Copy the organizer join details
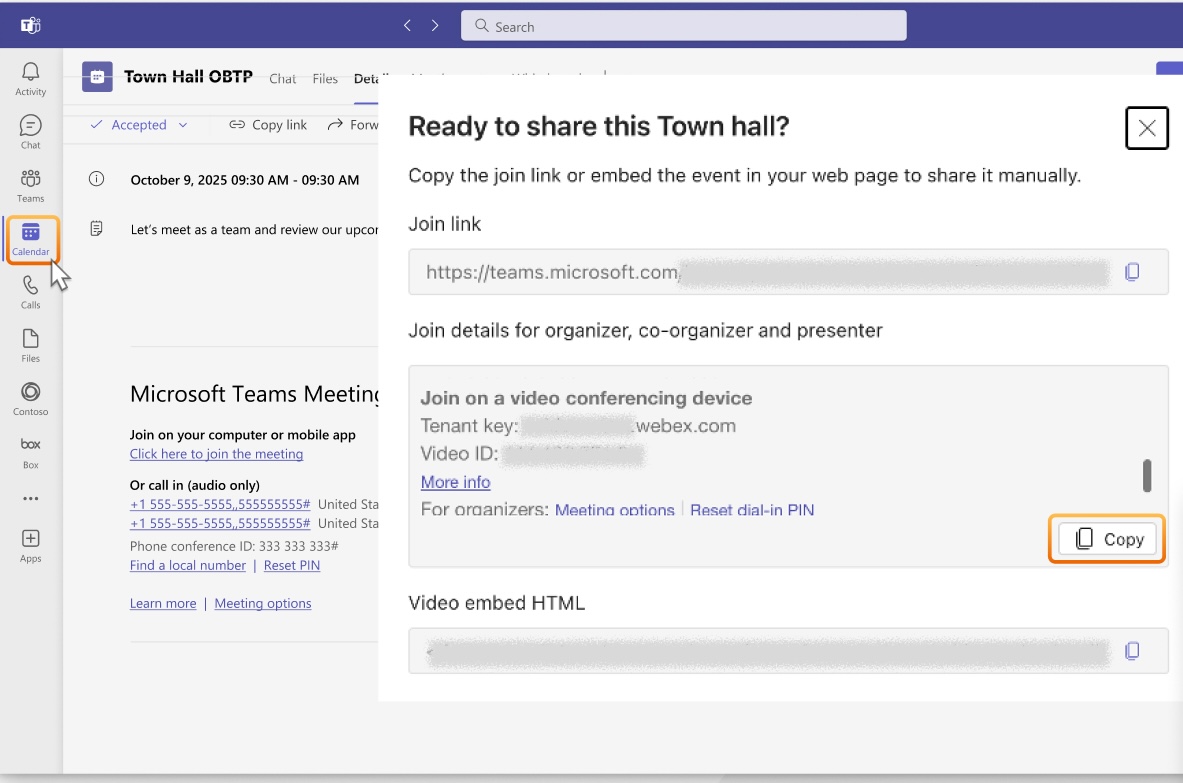Image resolution: width=1183 pixels, height=783 pixels. point(1107,539)
